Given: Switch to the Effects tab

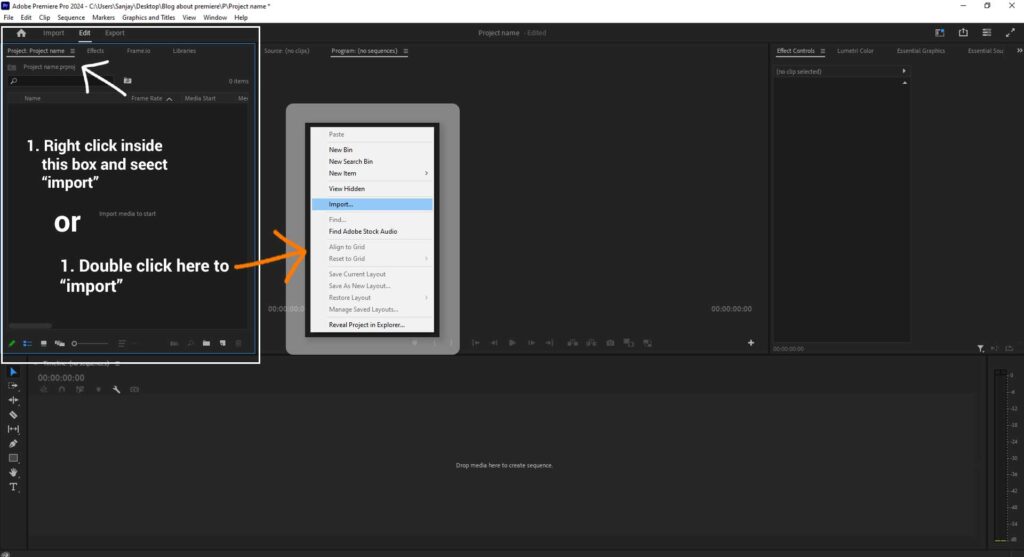Looking at the screenshot, I should pos(95,51).
